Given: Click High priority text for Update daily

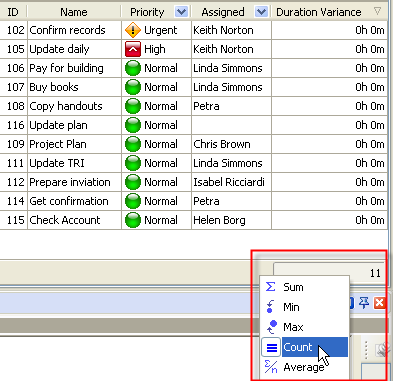Looking at the screenshot, I should (x=155, y=49).
